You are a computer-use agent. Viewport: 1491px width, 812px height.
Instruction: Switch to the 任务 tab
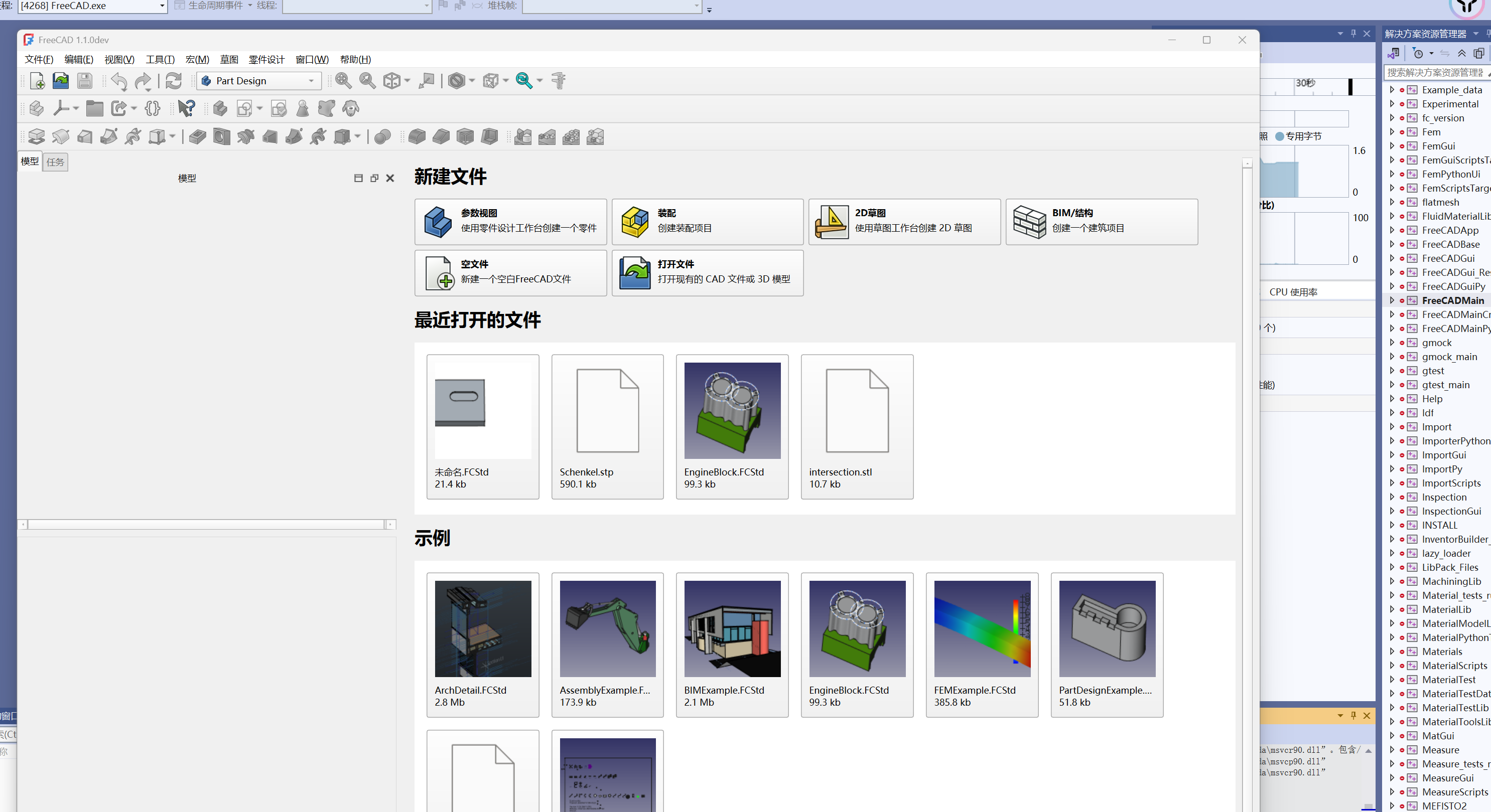56,162
